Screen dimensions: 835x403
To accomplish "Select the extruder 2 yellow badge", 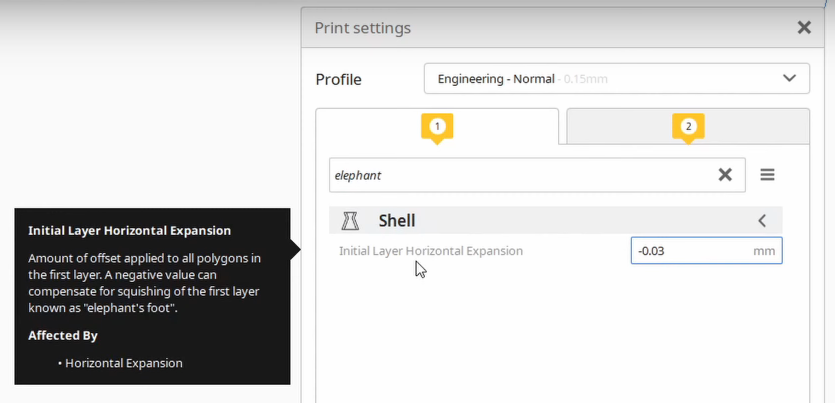I will pyautogui.click(x=688, y=128).
